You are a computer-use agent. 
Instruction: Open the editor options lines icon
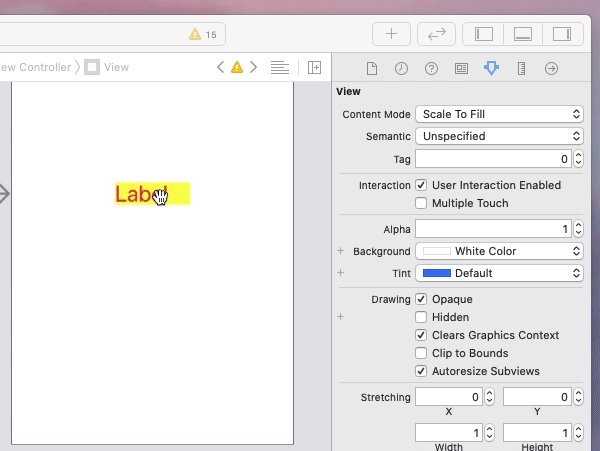click(280, 67)
